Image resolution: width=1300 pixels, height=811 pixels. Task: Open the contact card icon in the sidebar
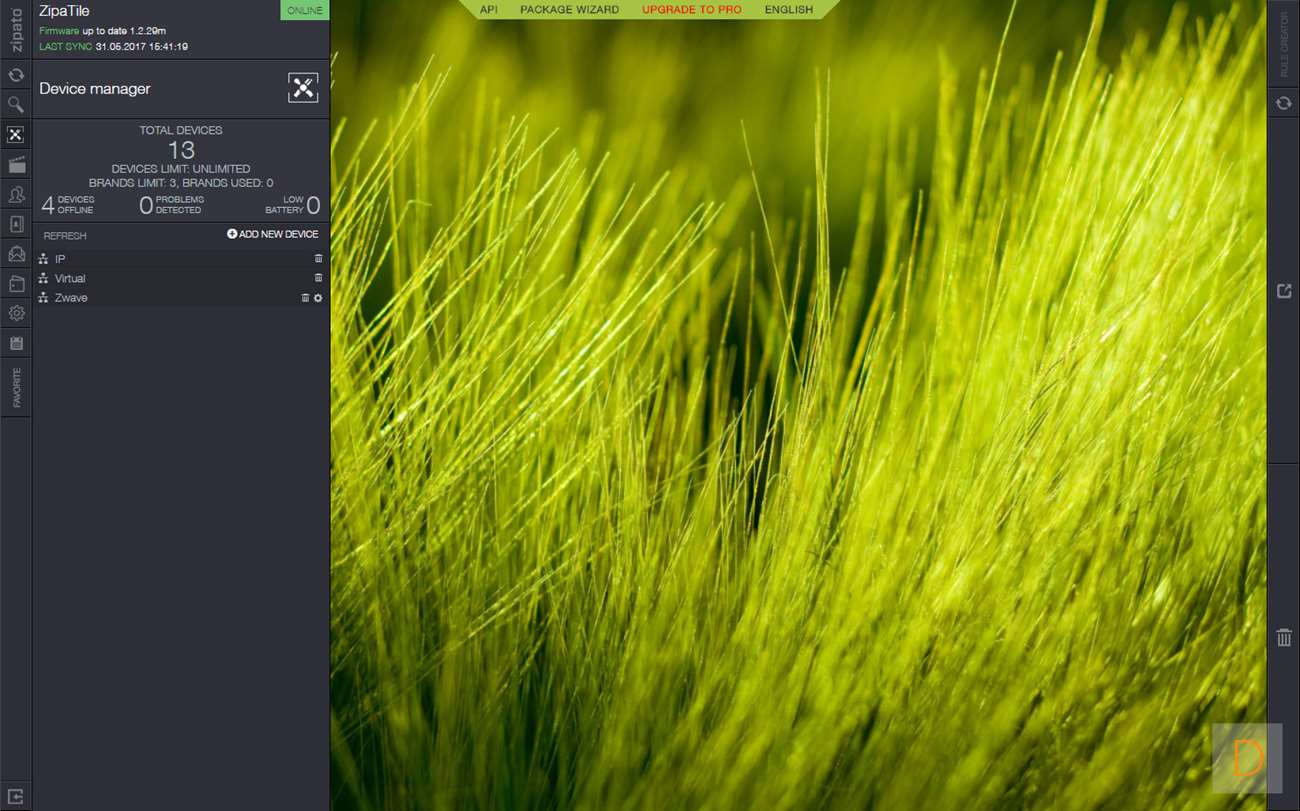click(x=16, y=224)
